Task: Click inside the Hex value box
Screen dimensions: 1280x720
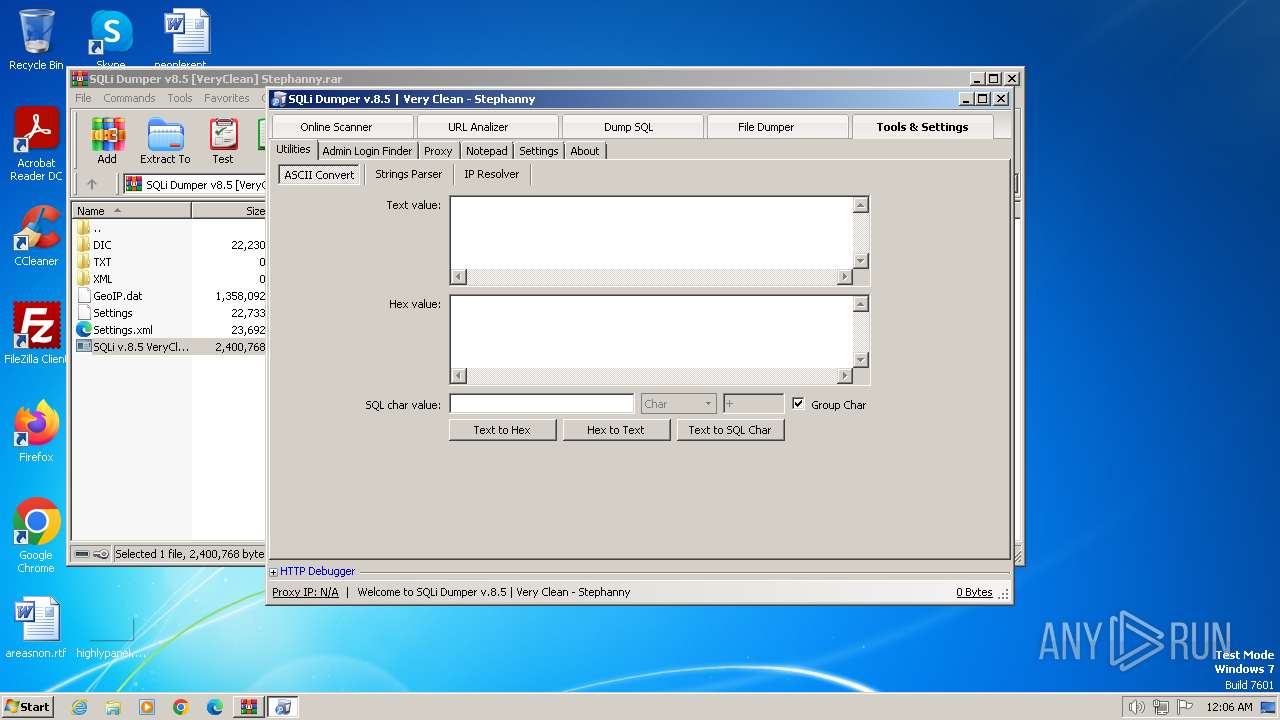Action: coord(652,332)
